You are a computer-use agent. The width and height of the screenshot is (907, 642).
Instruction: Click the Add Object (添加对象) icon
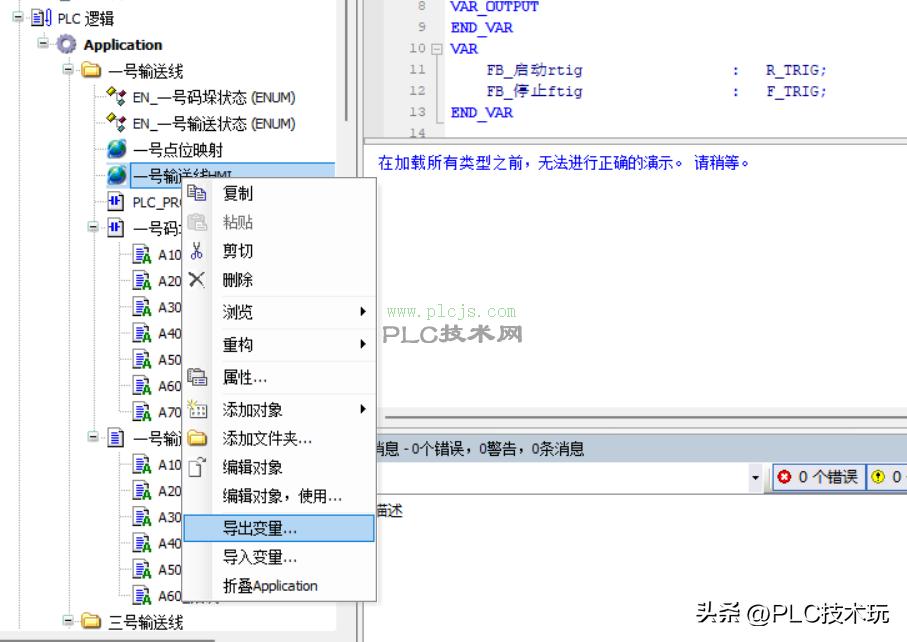click(x=197, y=409)
